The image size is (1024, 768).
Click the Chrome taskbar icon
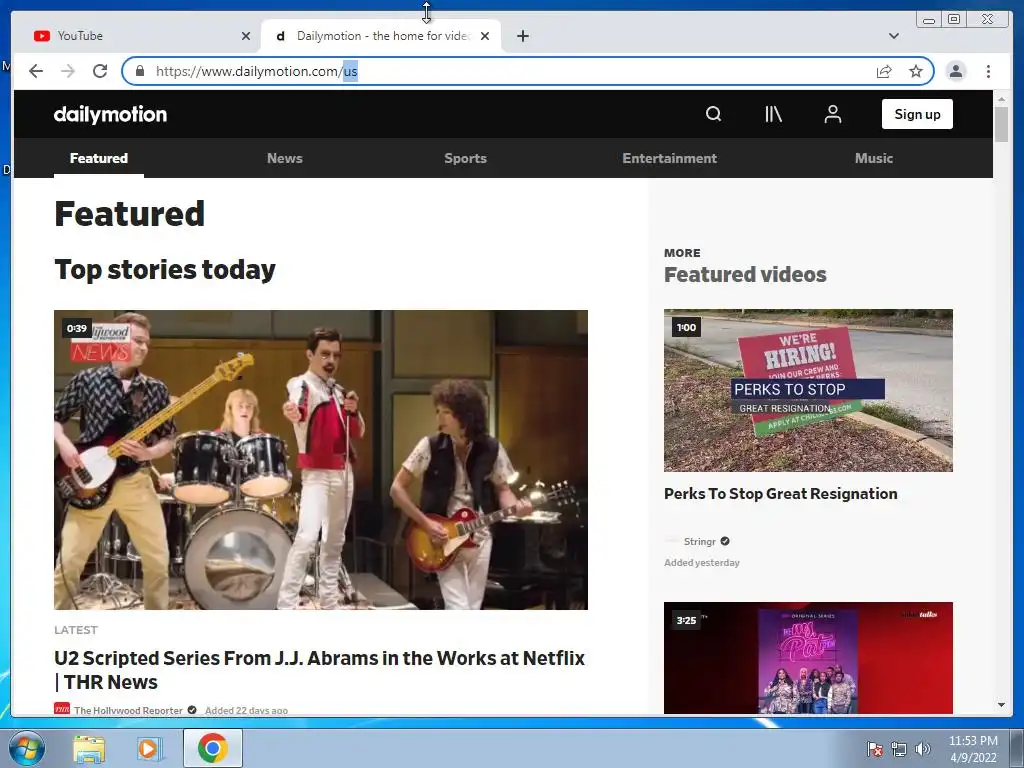213,748
